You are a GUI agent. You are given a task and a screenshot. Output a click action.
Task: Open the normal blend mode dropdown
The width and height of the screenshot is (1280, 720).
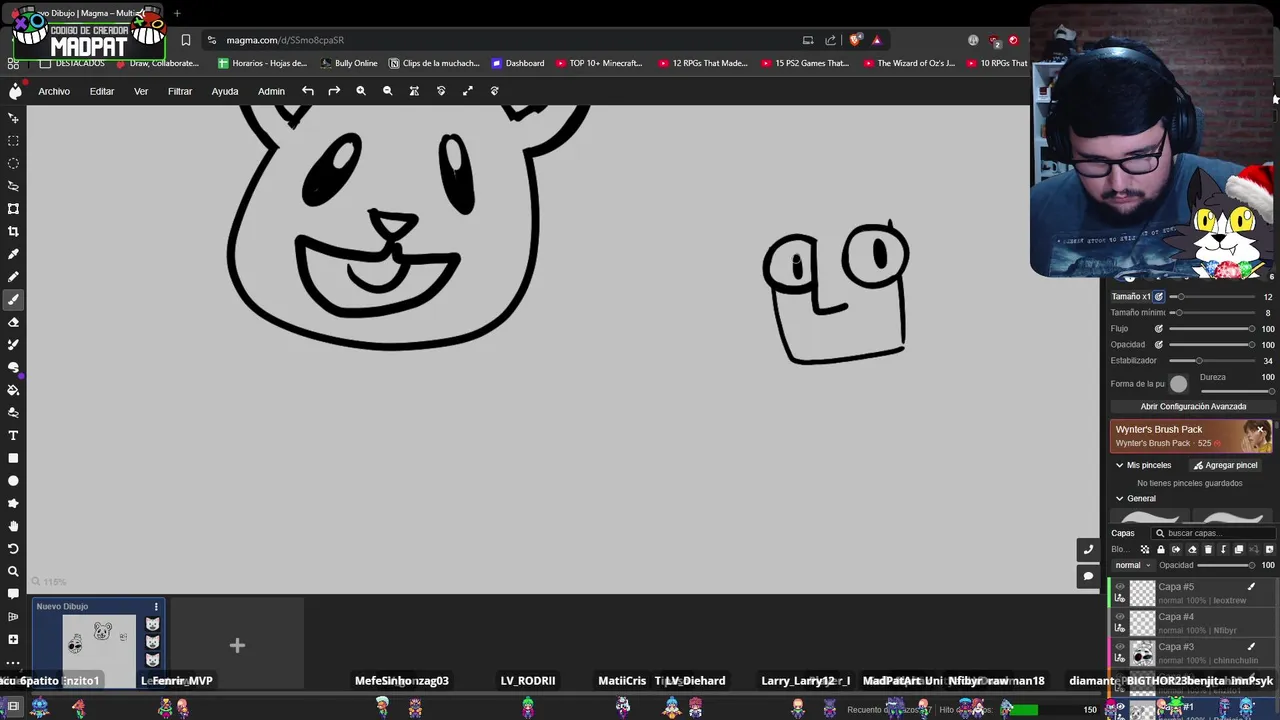click(x=1132, y=565)
